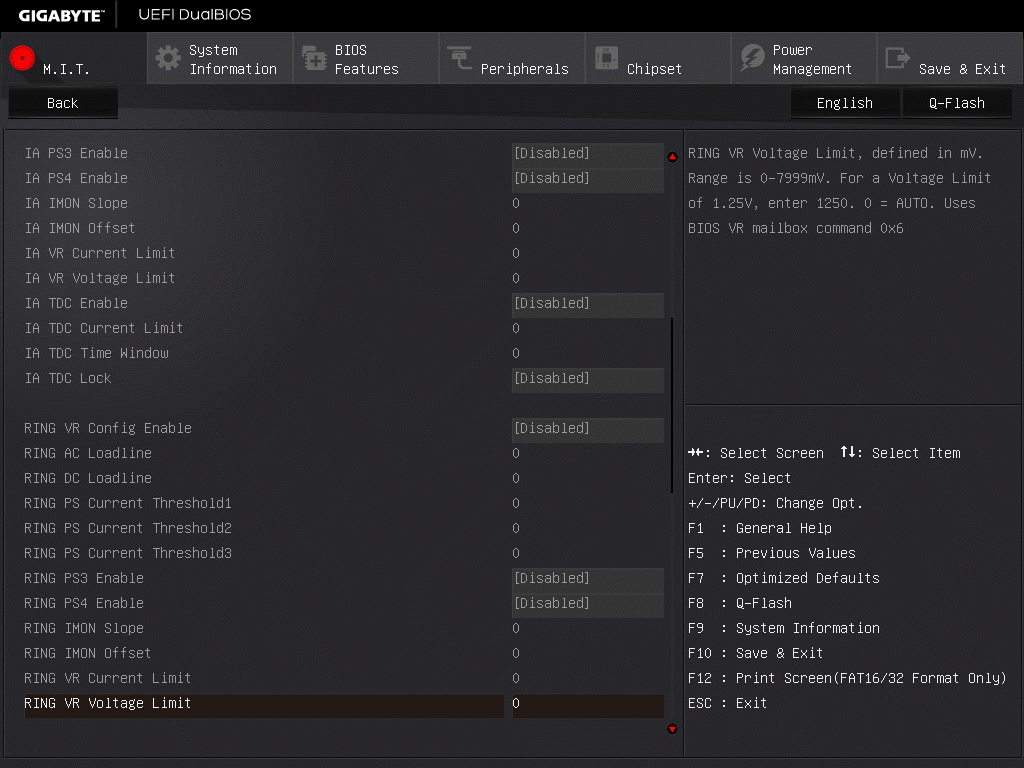Select RING PS Current Threshold3 value
Viewport: 1024px width, 768px height.
(516, 554)
